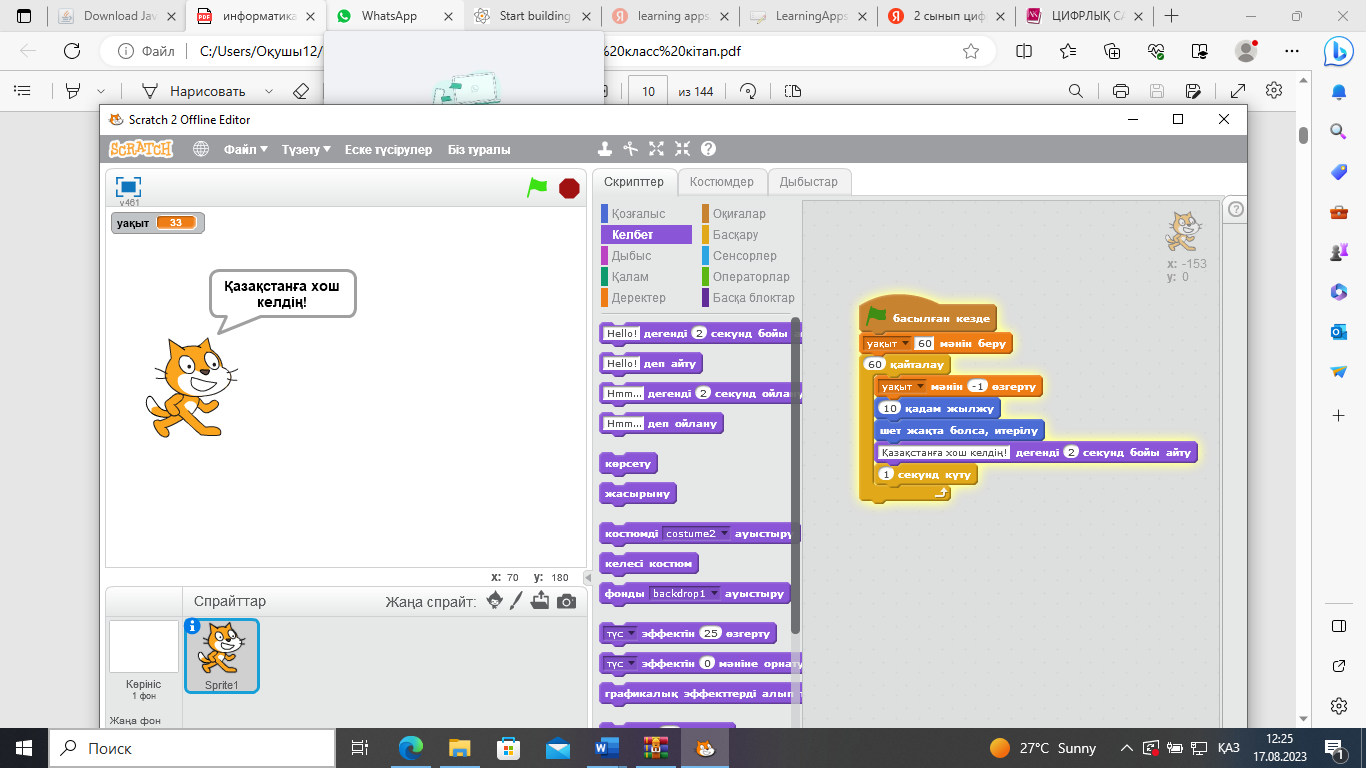Open PDF search magnifier icon
Screen dimensions: 1366x768
[x=1076, y=91]
